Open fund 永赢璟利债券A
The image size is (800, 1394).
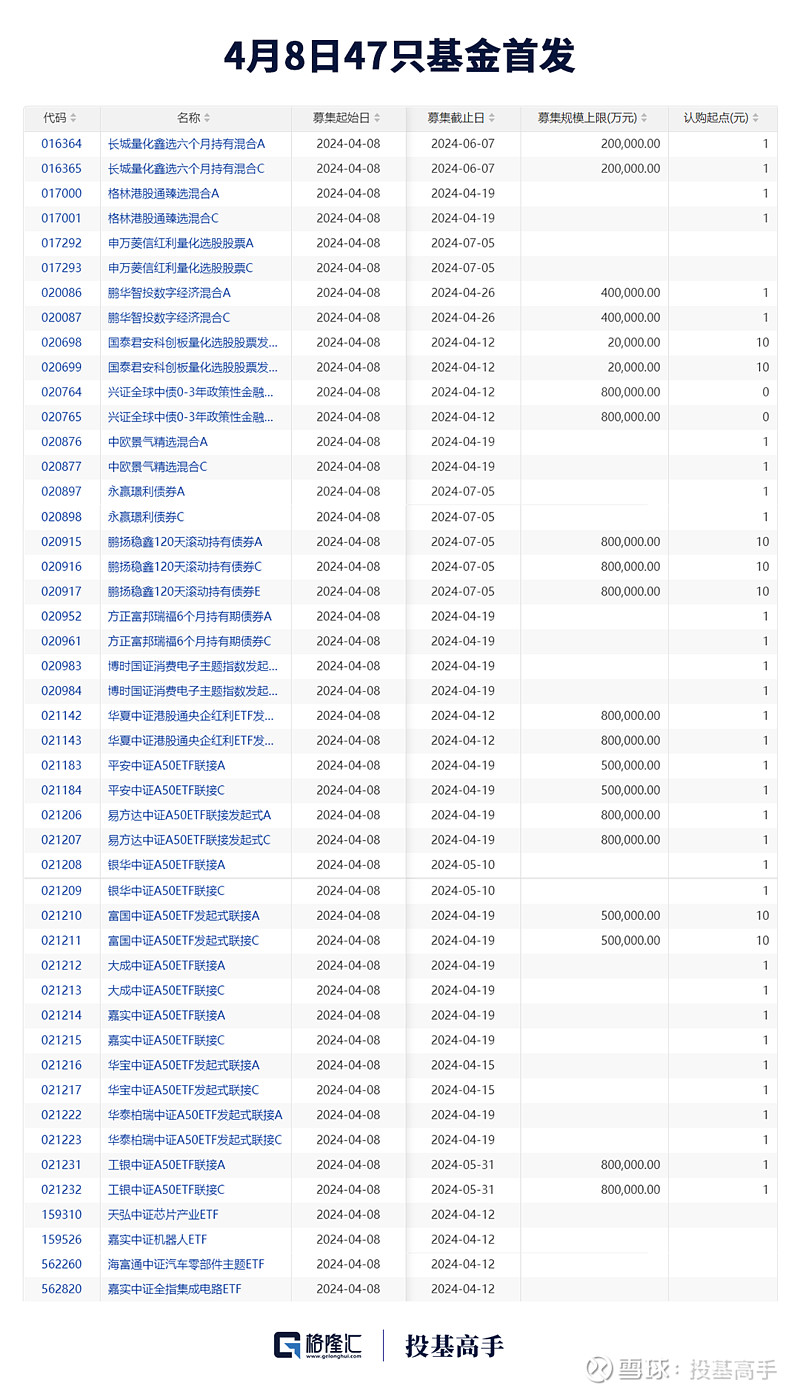coord(146,492)
